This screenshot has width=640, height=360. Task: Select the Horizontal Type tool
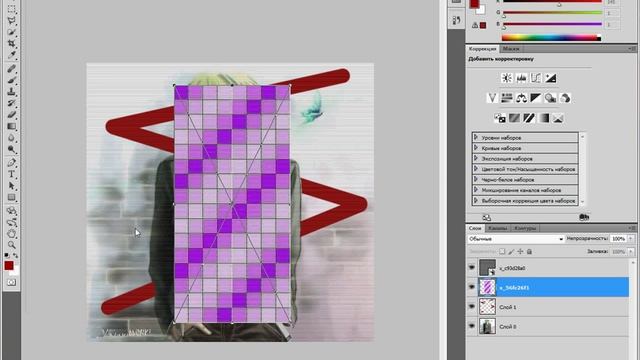tap(11, 174)
